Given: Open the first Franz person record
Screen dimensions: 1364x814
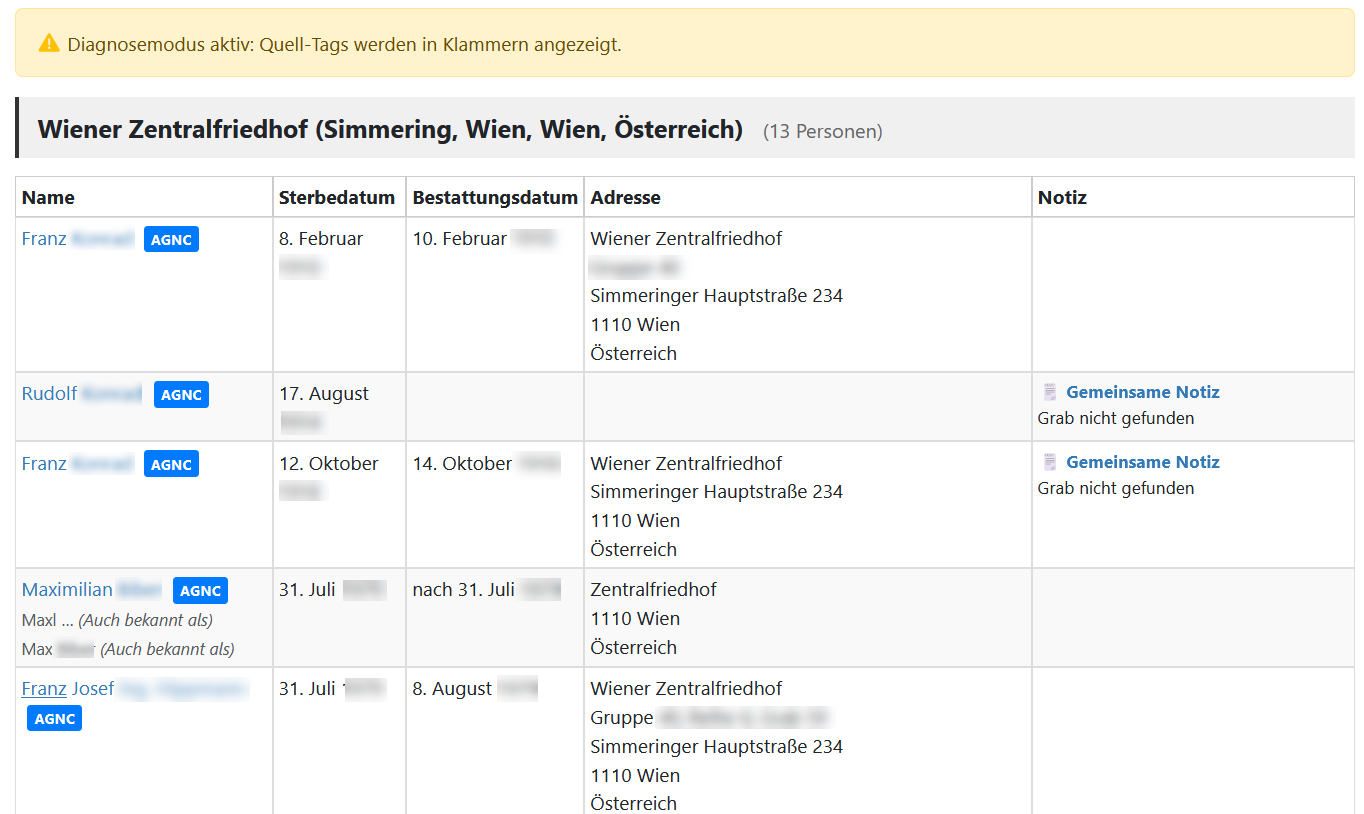Looking at the screenshot, I should pyautogui.click(x=43, y=238).
